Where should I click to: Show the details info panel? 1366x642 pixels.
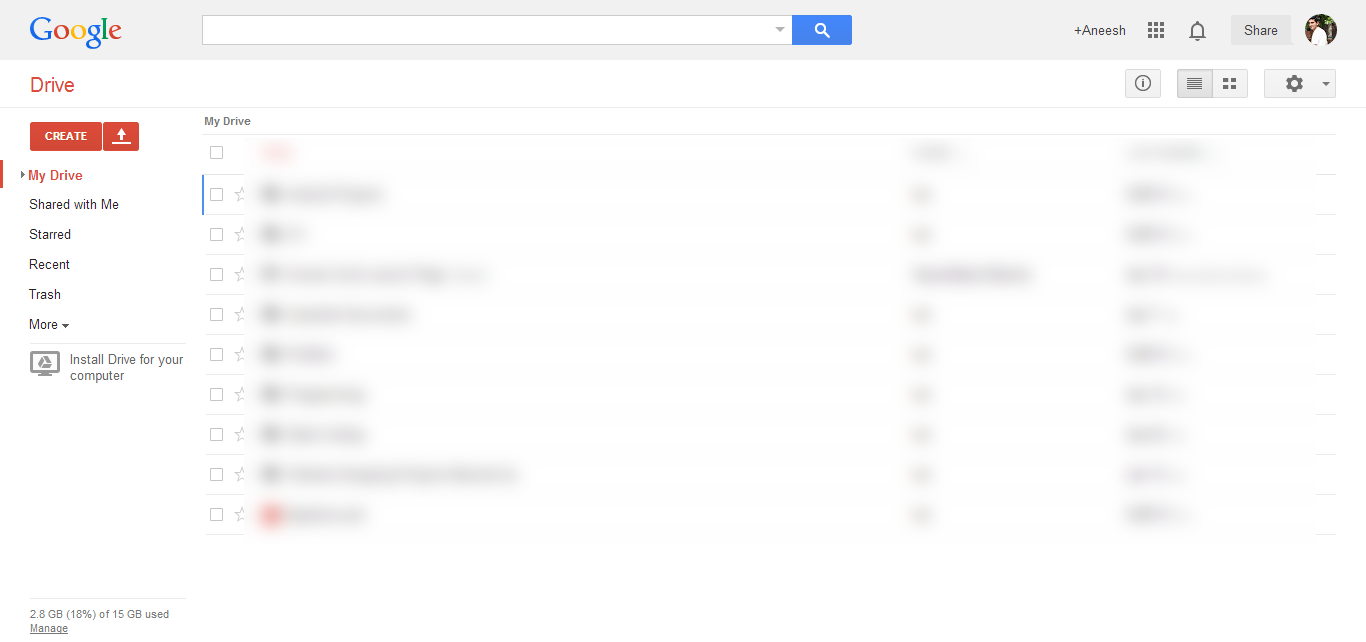(1143, 83)
